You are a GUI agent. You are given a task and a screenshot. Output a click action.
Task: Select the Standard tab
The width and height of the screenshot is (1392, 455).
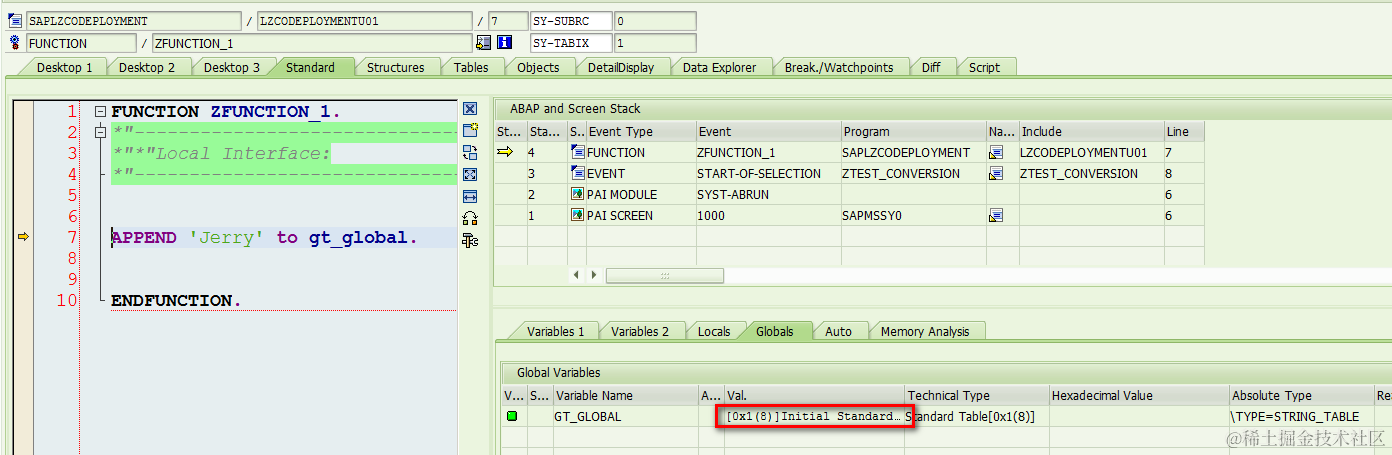click(x=310, y=67)
